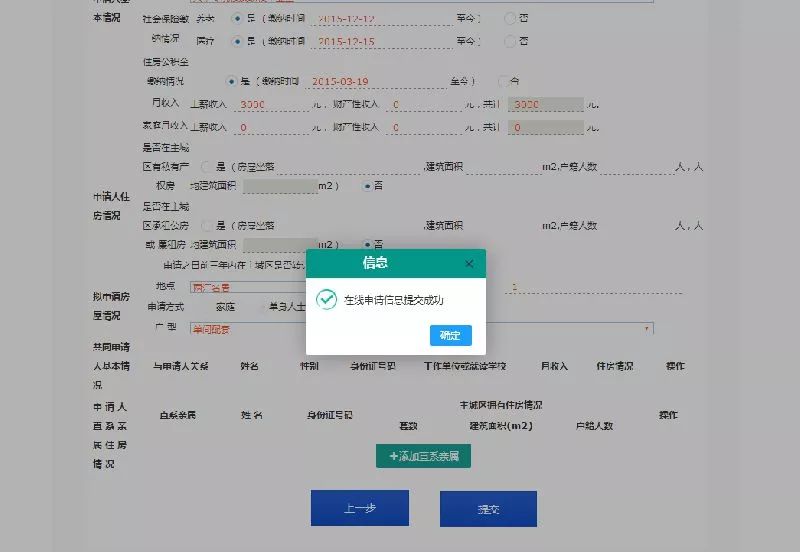The image size is (800, 552).
Task: Select 否 for 养老 insurance
Action: click(x=510, y=18)
